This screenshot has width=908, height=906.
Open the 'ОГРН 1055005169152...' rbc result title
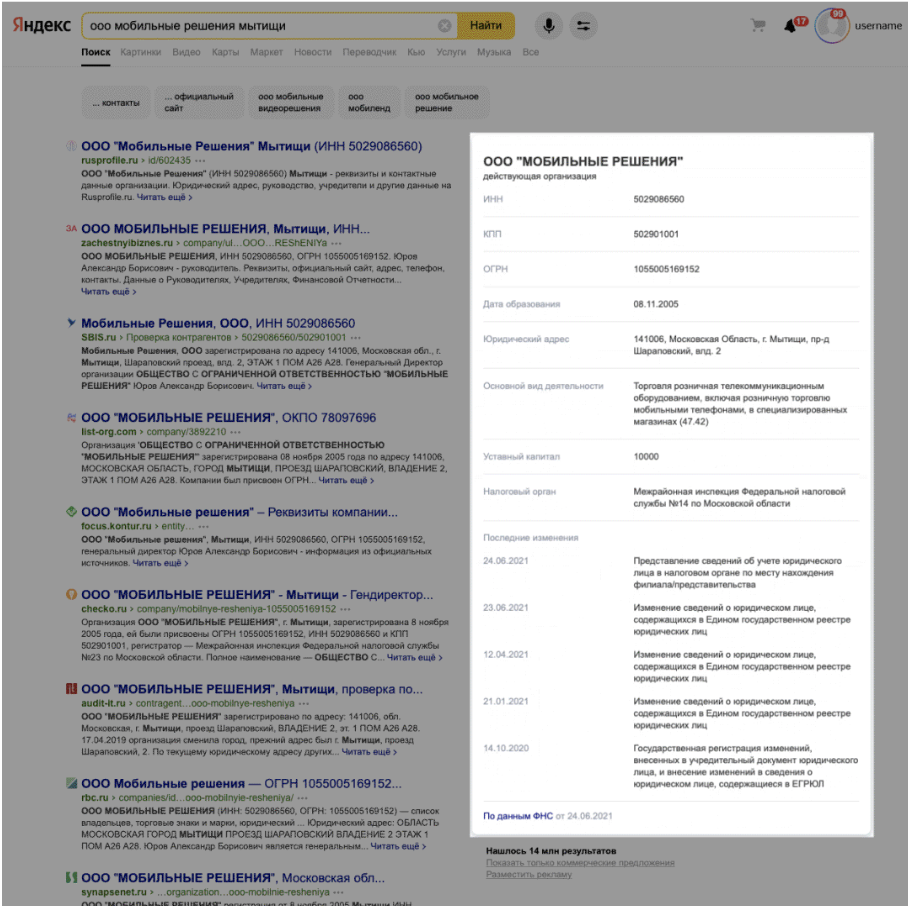tap(241, 783)
